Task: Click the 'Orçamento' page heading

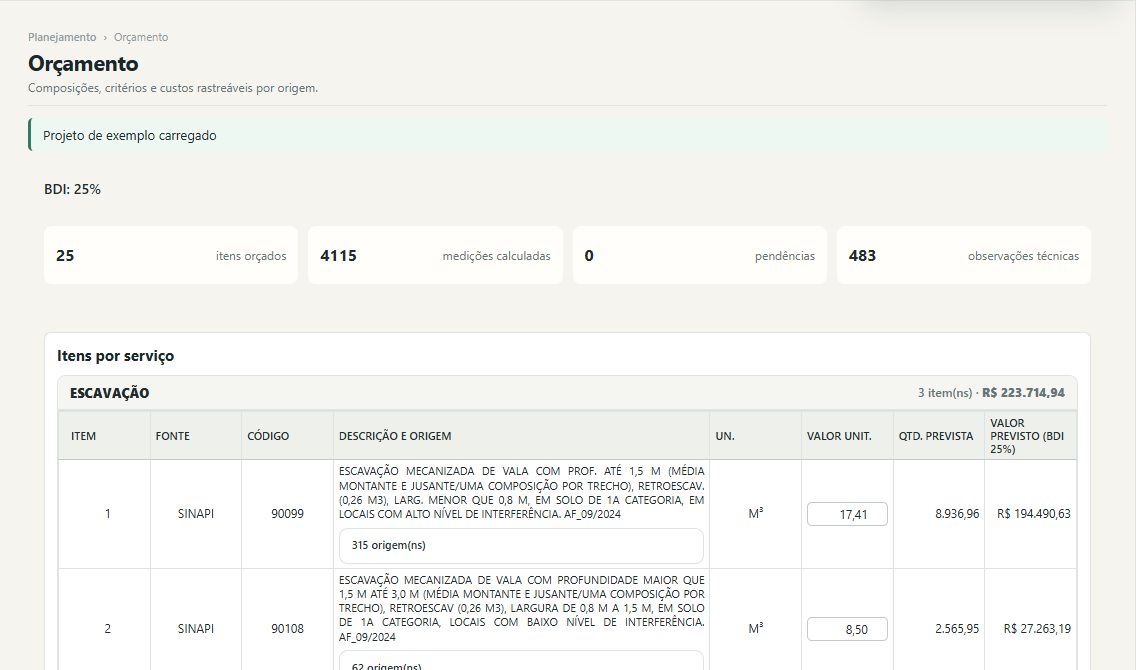Action: click(83, 64)
